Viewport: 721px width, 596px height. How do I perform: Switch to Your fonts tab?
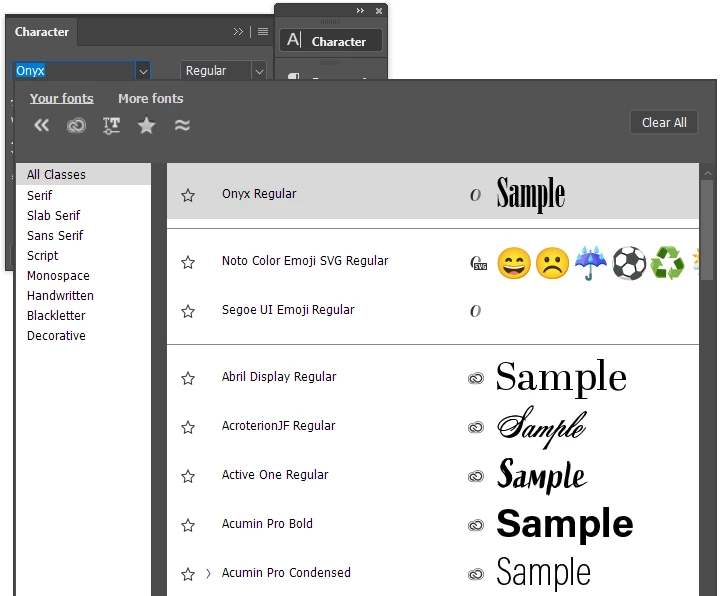[62, 98]
